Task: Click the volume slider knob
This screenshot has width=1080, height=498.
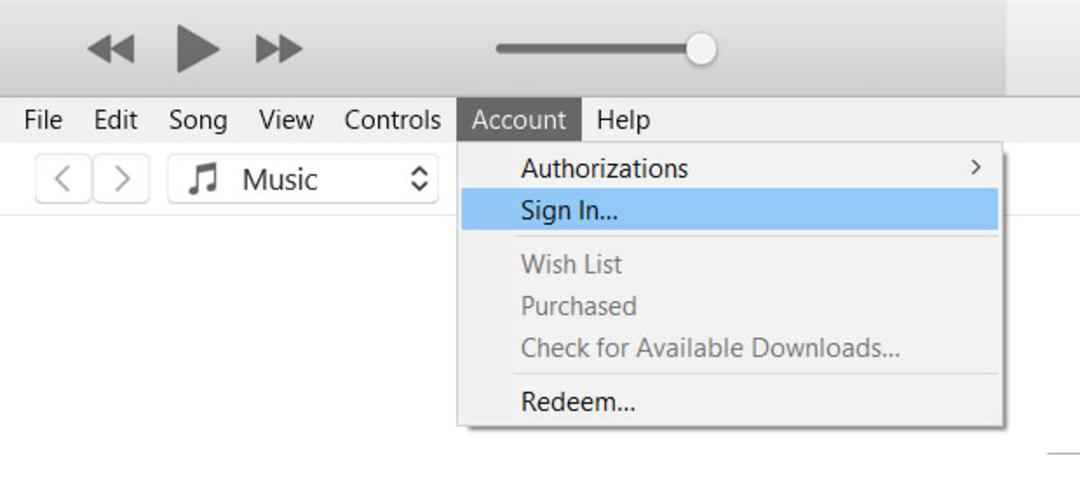Action: [x=701, y=49]
